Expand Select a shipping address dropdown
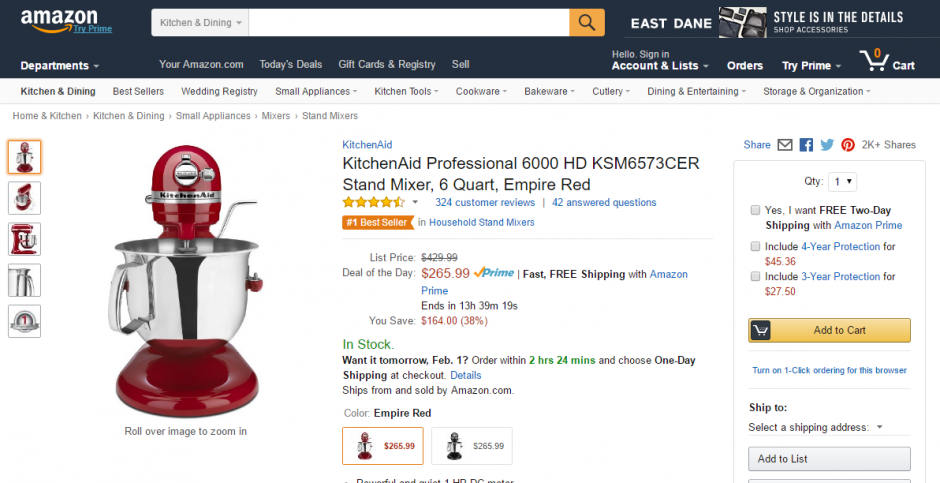Image resolution: width=940 pixels, height=483 pixels. [815, 427]
